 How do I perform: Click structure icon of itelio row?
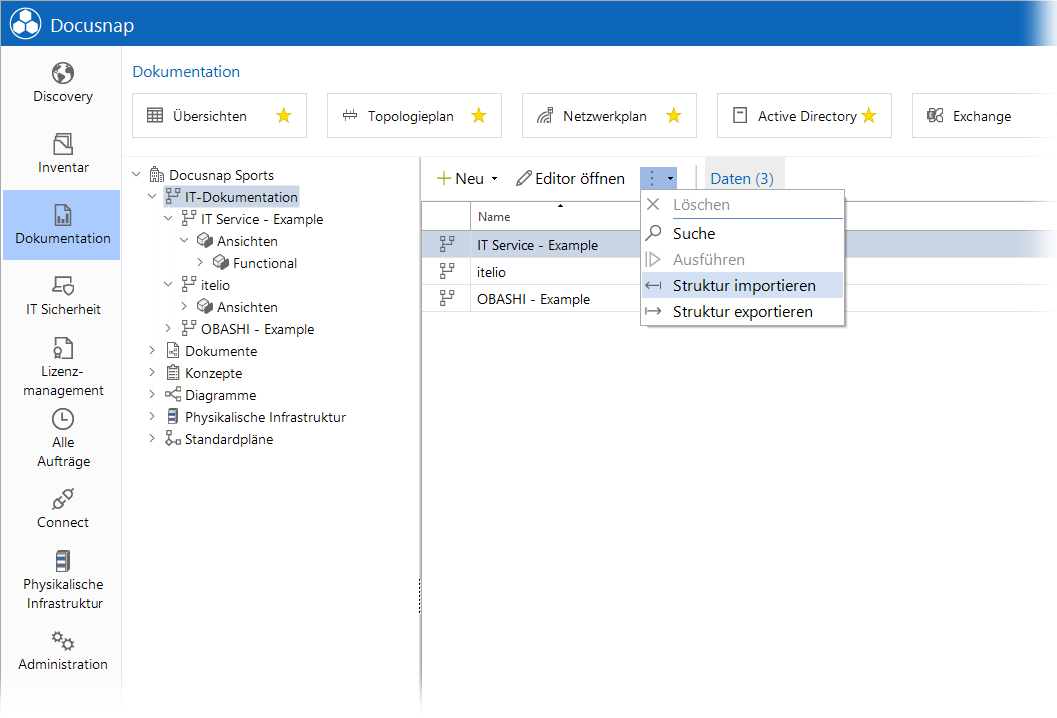coord(447,271)
